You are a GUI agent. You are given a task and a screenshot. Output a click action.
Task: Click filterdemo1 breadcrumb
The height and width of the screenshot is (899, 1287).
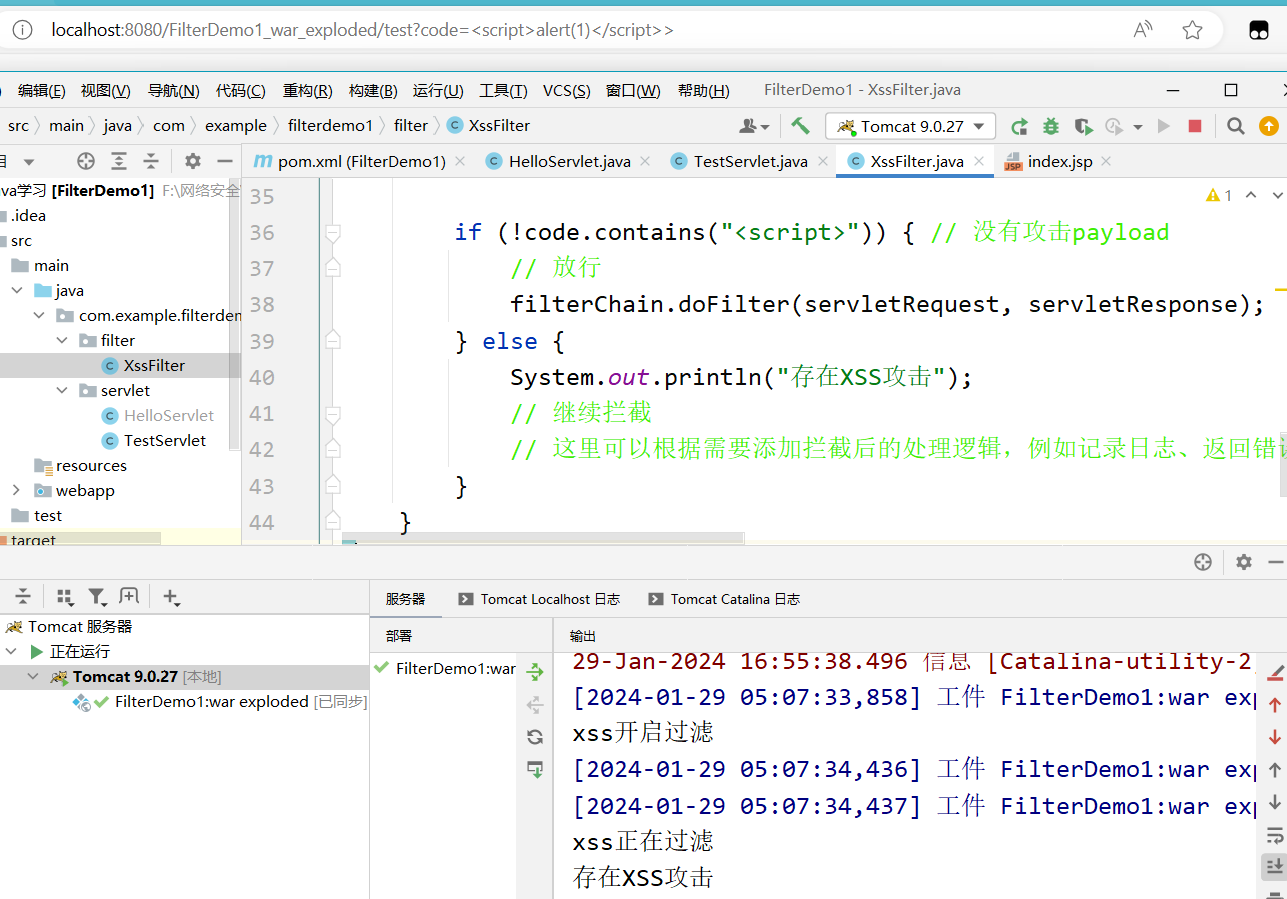point(330,126)
